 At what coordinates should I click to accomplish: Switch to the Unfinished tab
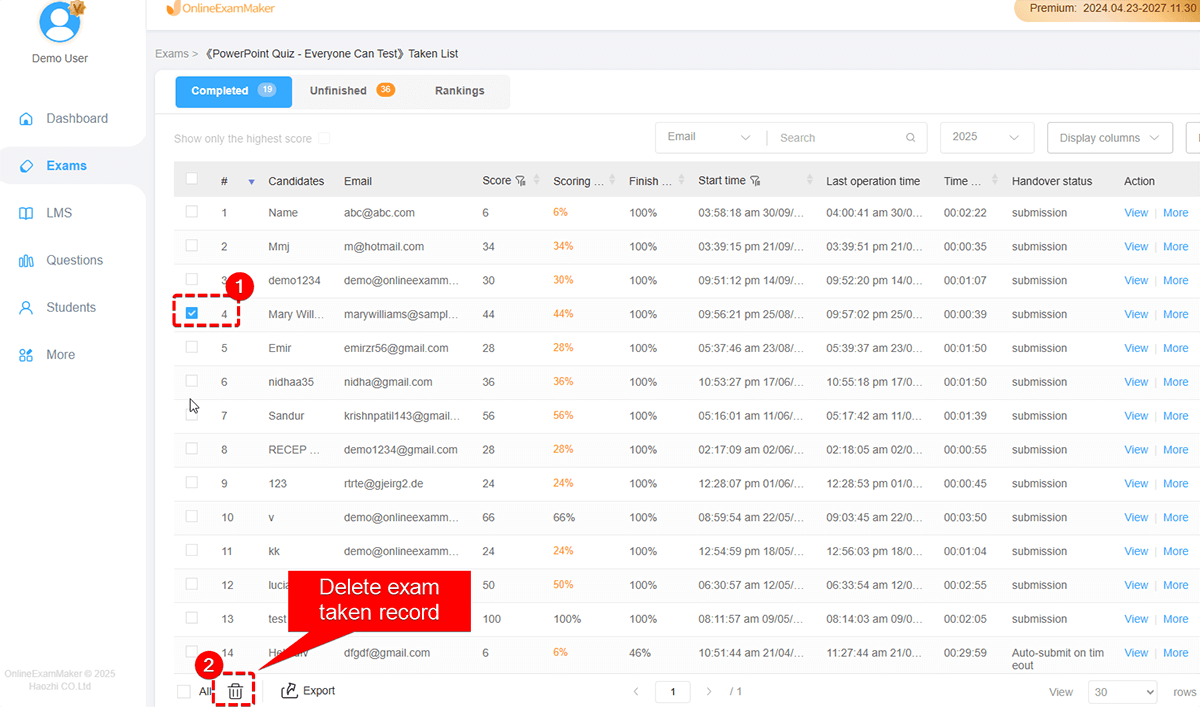(x=351, y=91)
